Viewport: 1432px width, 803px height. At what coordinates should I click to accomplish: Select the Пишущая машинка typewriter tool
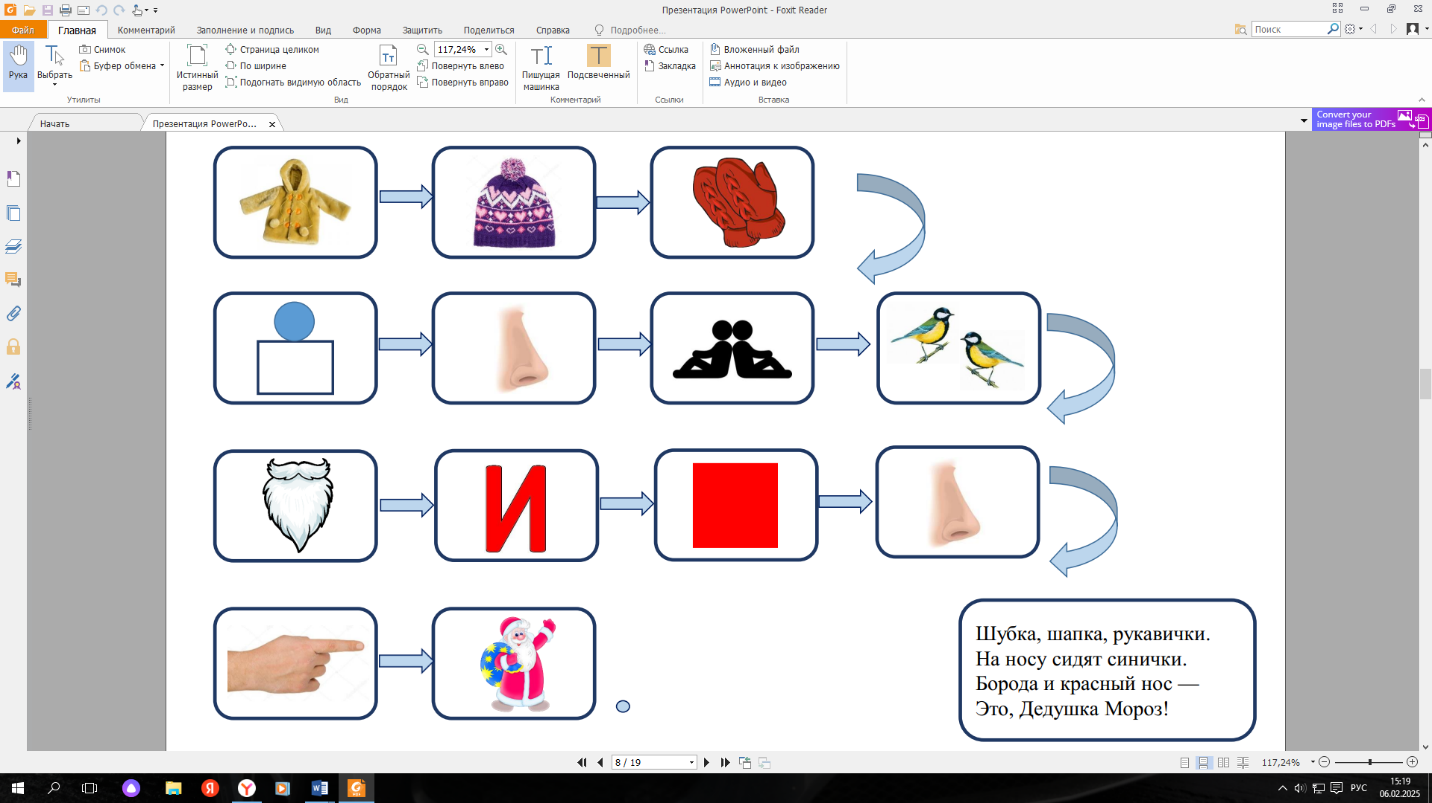[x=541, y=67]
